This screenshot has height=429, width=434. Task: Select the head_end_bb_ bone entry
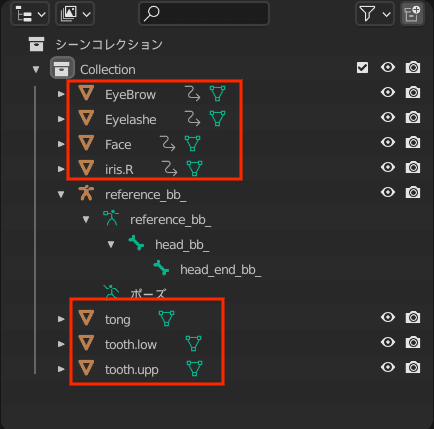[x=220, y=269]
